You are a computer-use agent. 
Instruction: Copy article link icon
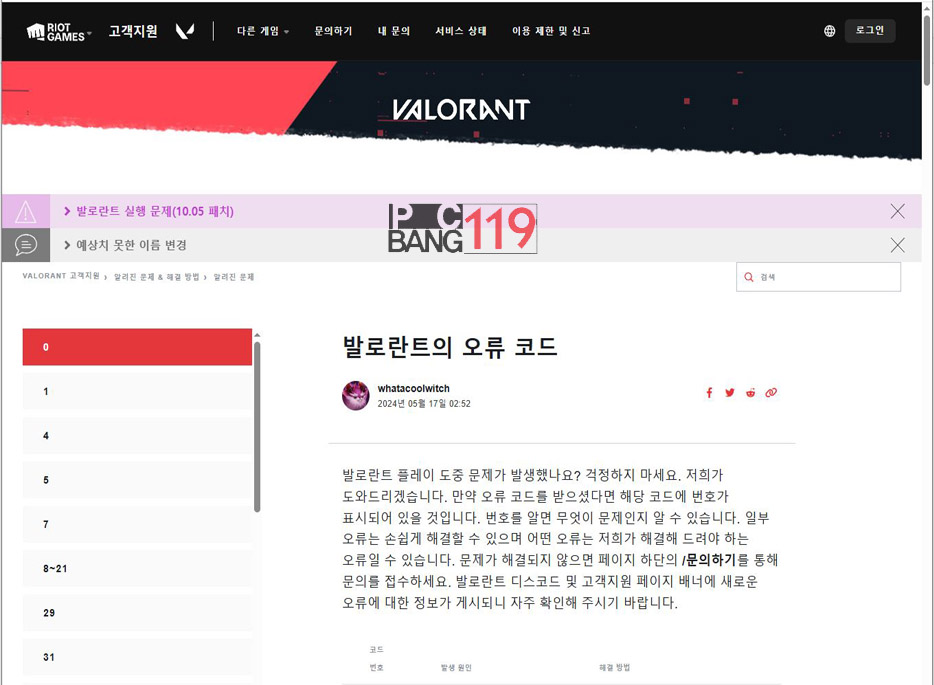tap(771, 393)
